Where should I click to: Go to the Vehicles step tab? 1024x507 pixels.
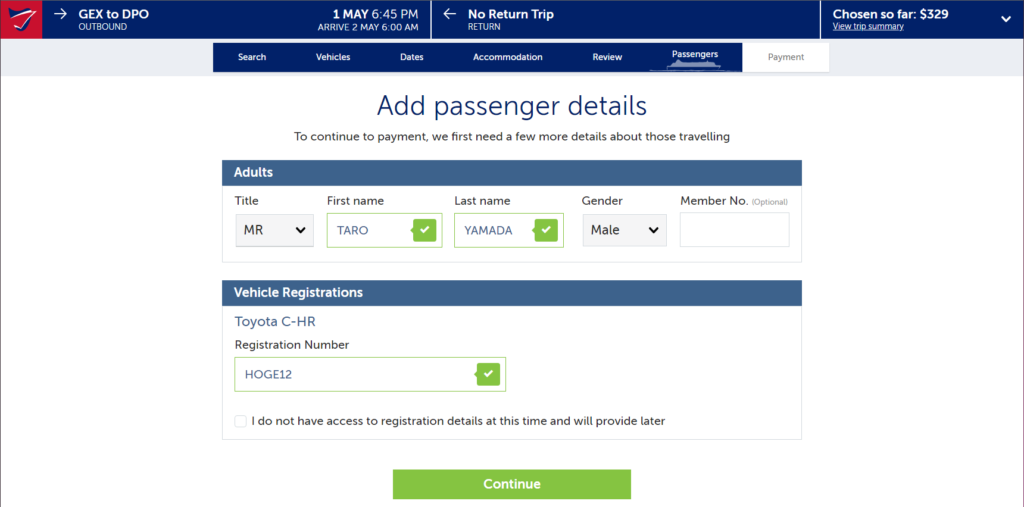click(333, 57)
